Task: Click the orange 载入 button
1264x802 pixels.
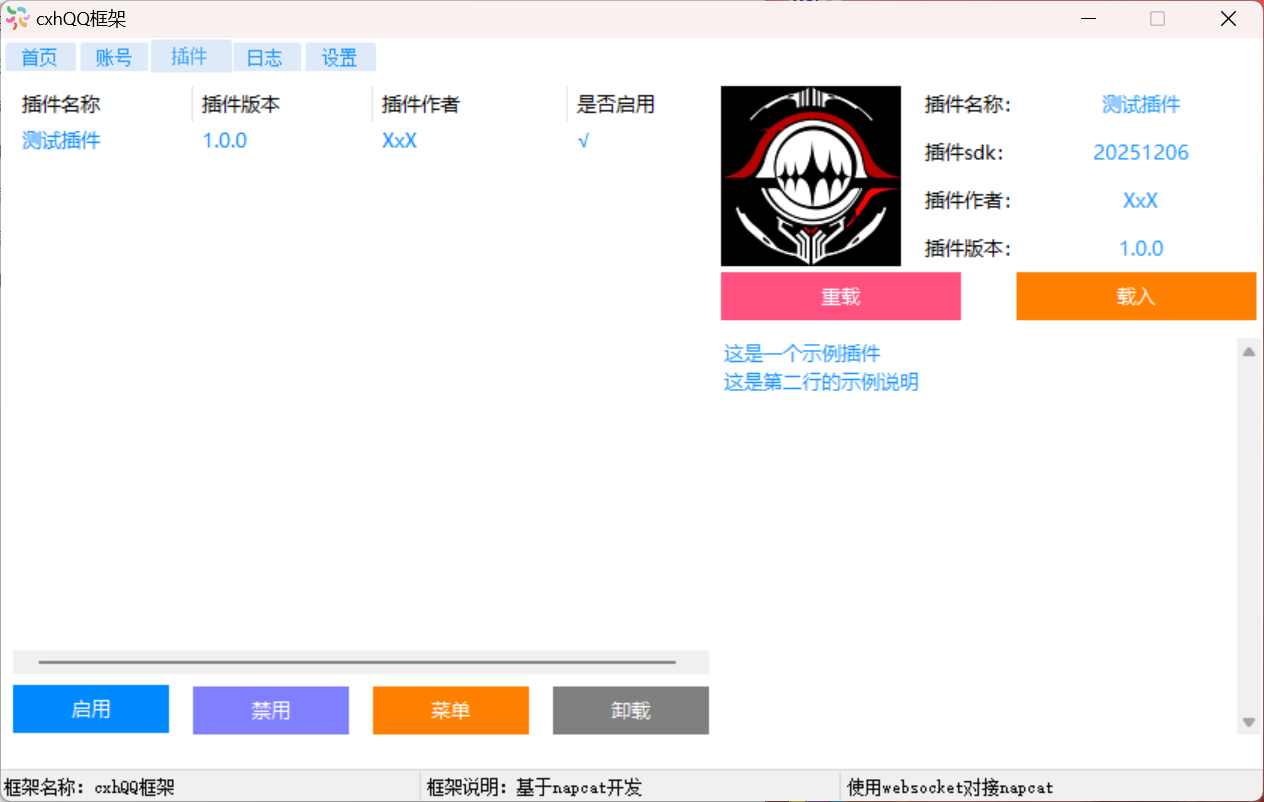Action: (1136, 297)
